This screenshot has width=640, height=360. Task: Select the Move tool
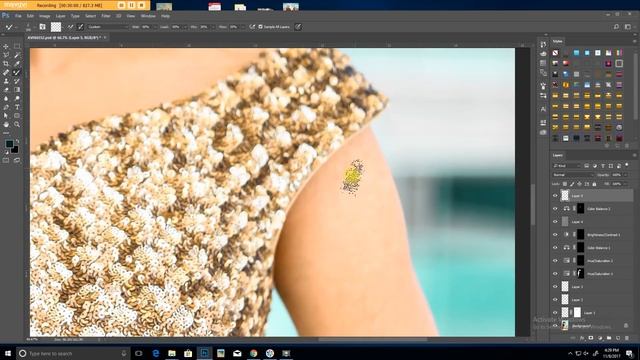6,46
